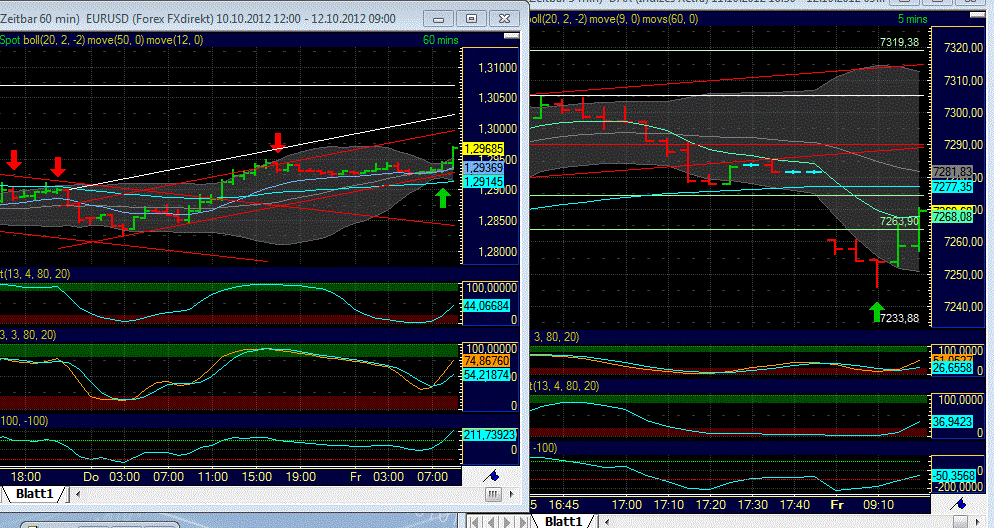This screenshot has height=528, width=994.
Task: Click the 7263,90 line label
Action: coord(900,221)
